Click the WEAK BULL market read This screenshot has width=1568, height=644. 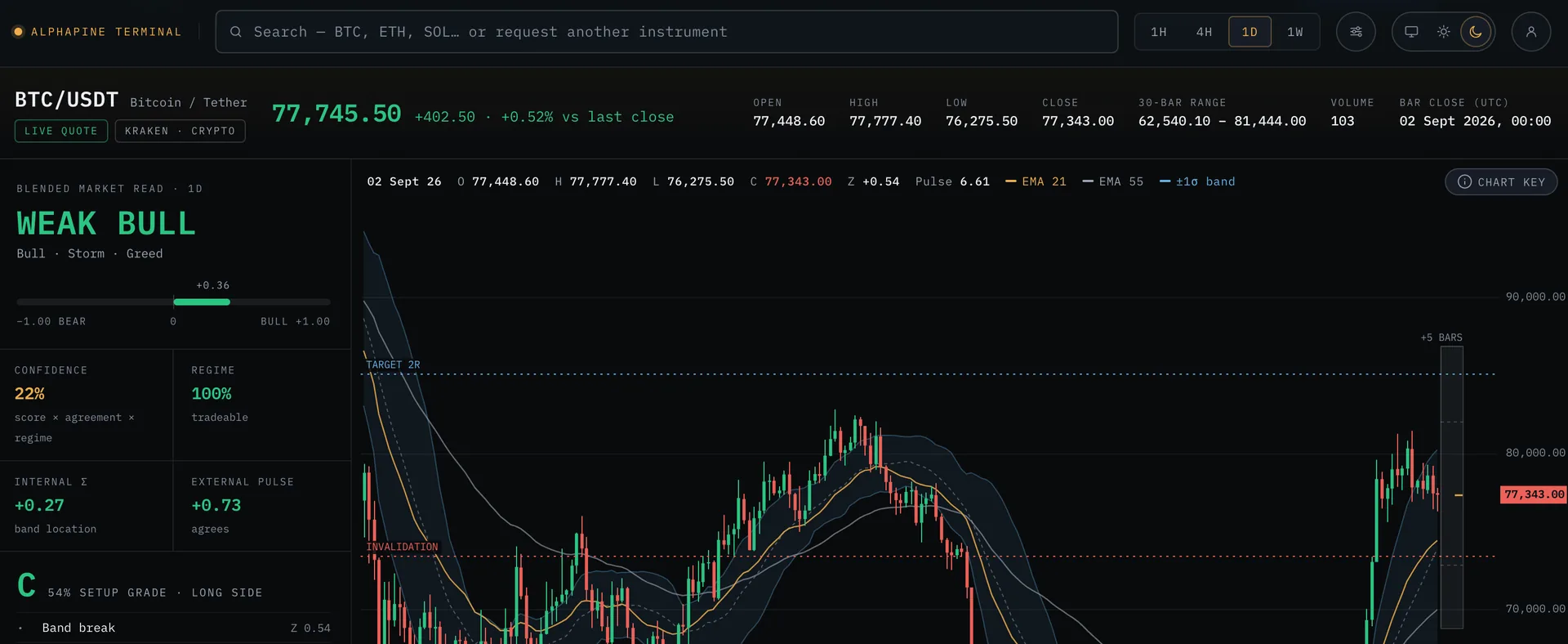click(x=106, y=224)
